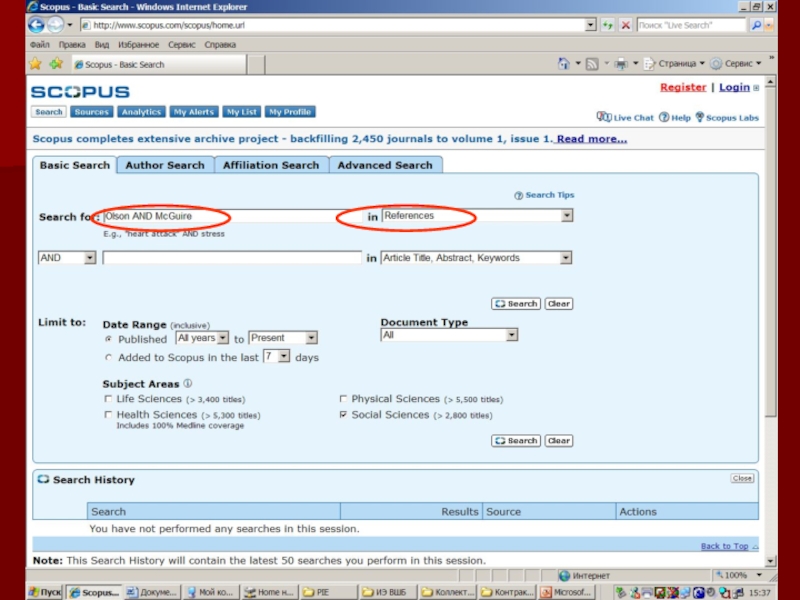Select the Published radio button

click(108, 339)
